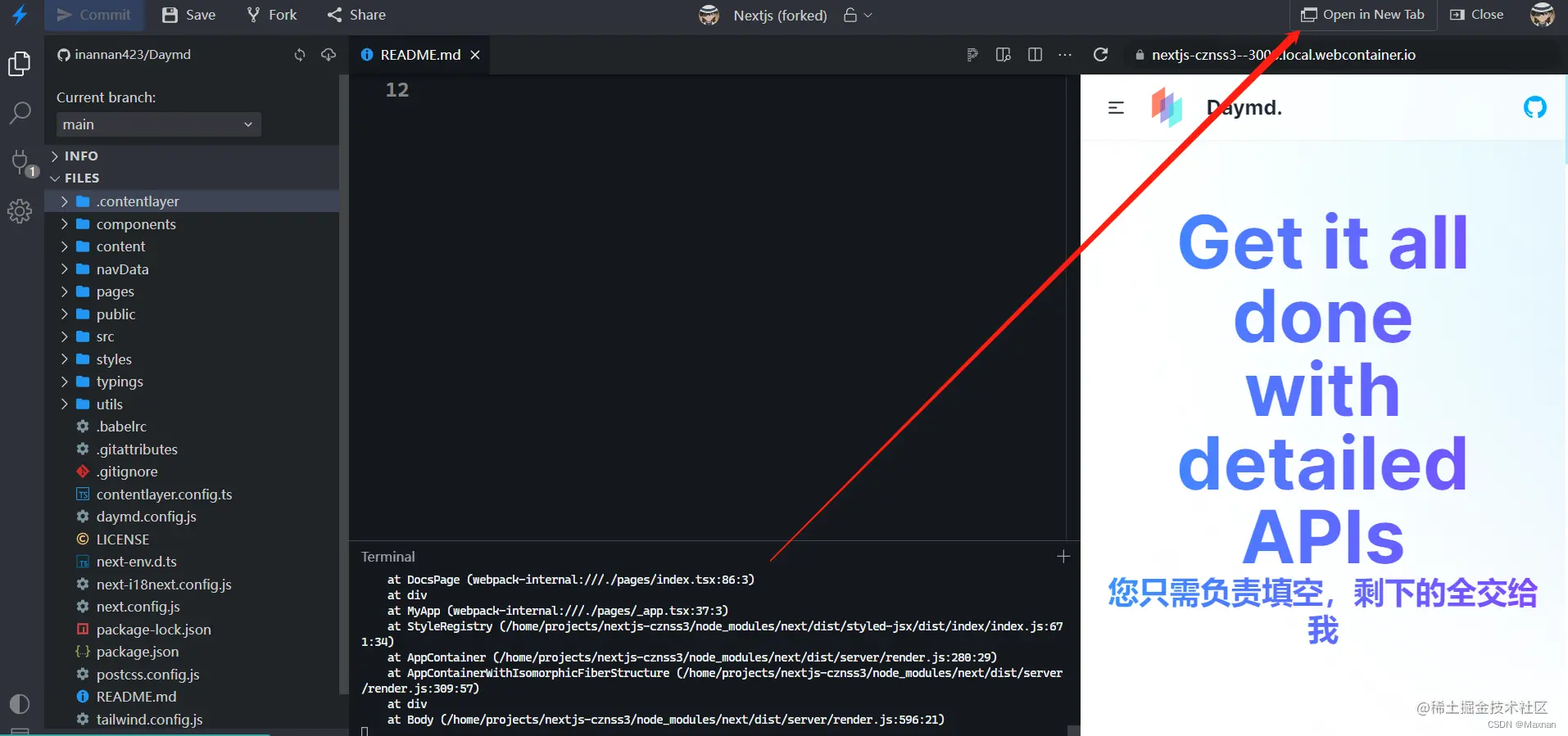This screenshot has width=1568, height=736.
Task: Expand the .contentlayer folder
Action: click(x=192, y=201)
